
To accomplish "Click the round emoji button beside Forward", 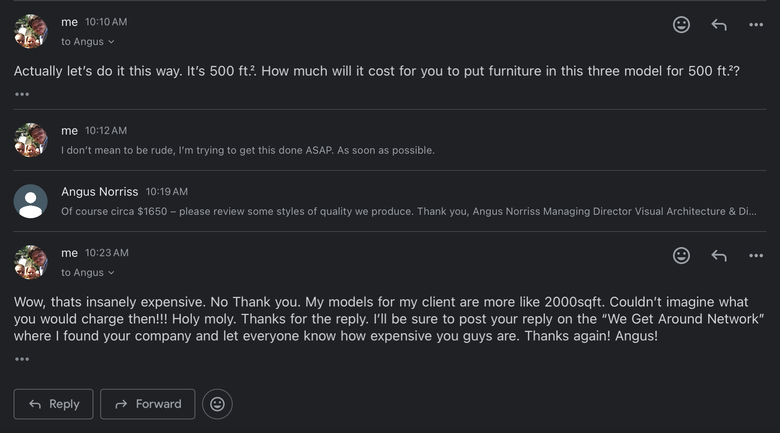I will point(217,404).
